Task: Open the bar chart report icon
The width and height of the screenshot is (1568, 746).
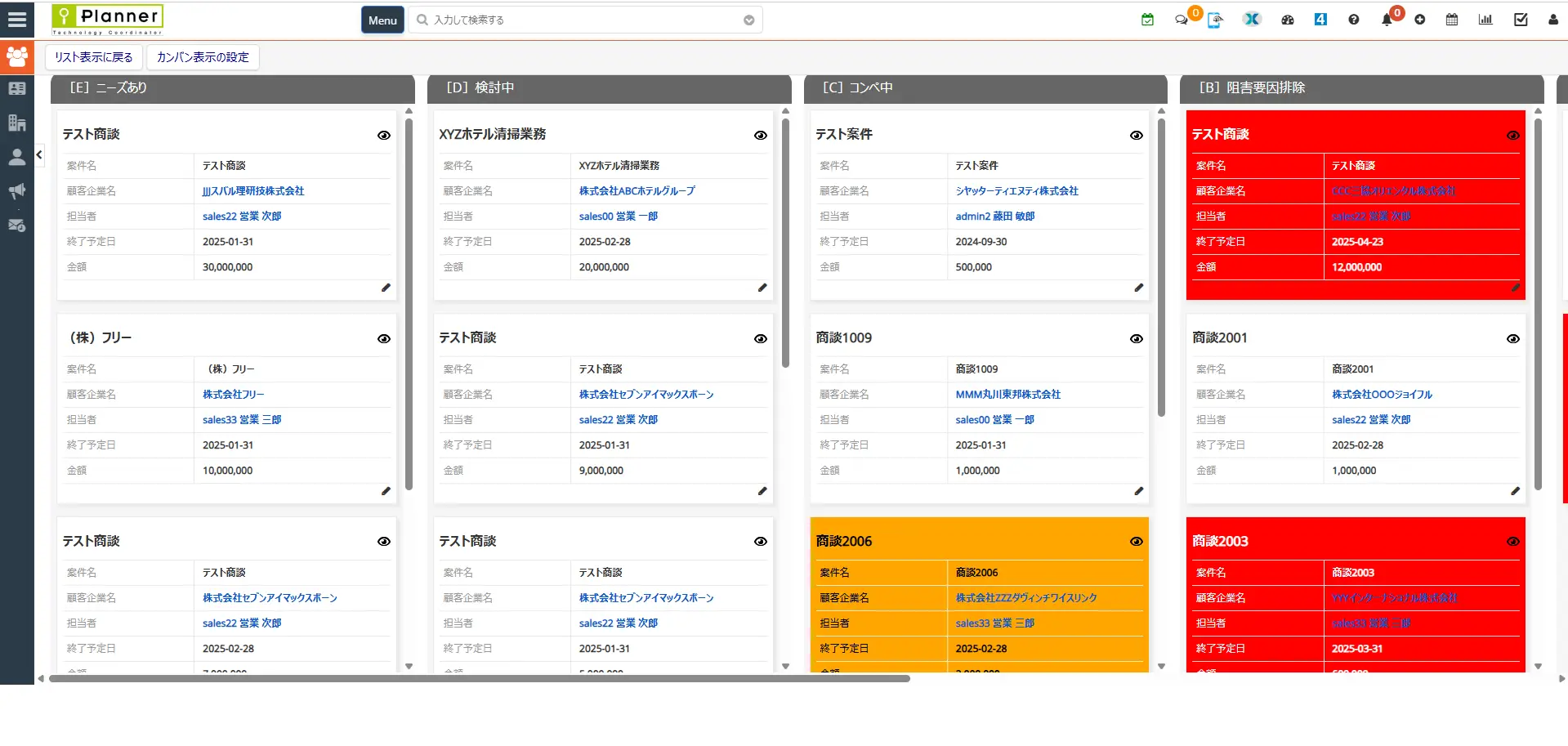Action: tap(1485, 20)
